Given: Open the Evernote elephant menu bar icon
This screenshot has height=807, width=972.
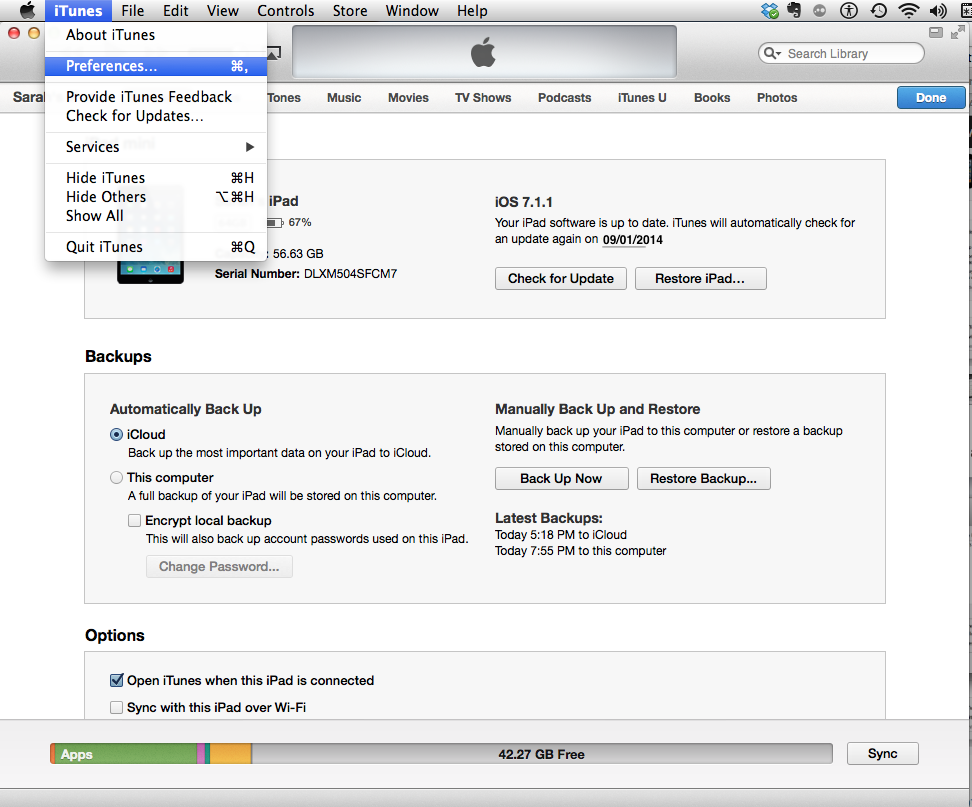Looking at the screenshot, I should coord(795,11).
